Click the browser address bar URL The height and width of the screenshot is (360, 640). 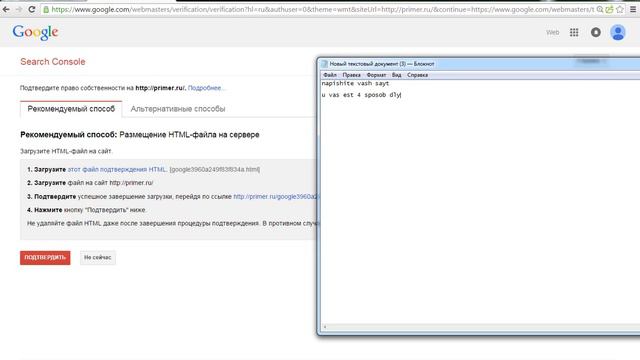[322, 9]
